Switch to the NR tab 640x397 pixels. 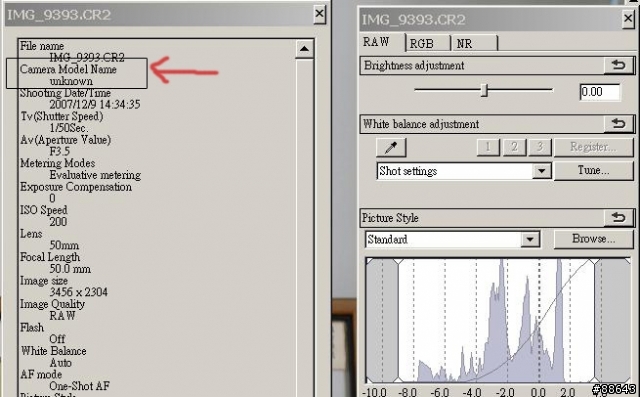click(474, 43)
